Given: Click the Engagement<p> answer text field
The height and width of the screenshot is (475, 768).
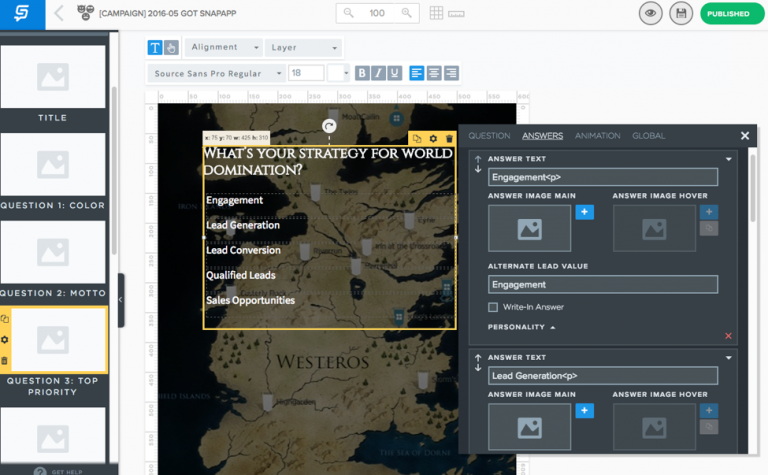Looking at the screenshot, I should tap(603, 177).
